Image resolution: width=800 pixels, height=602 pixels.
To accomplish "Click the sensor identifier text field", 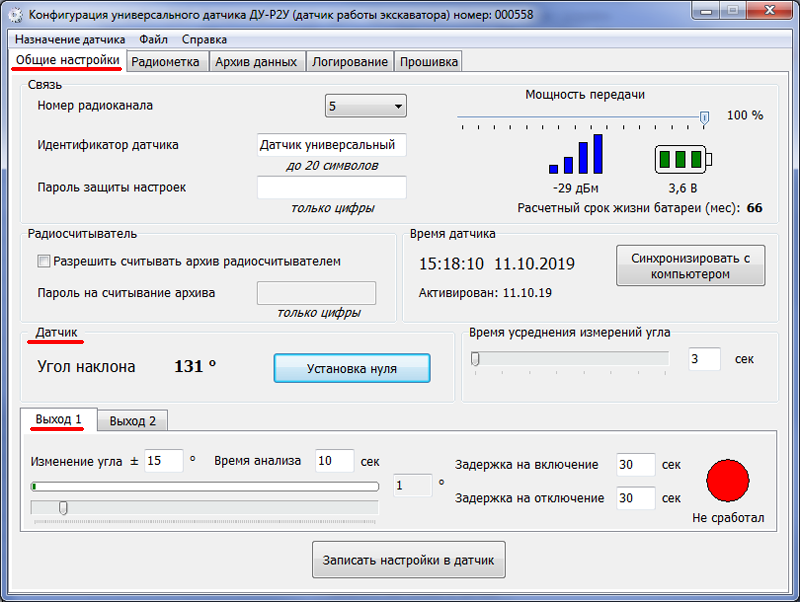I will 332,145.
